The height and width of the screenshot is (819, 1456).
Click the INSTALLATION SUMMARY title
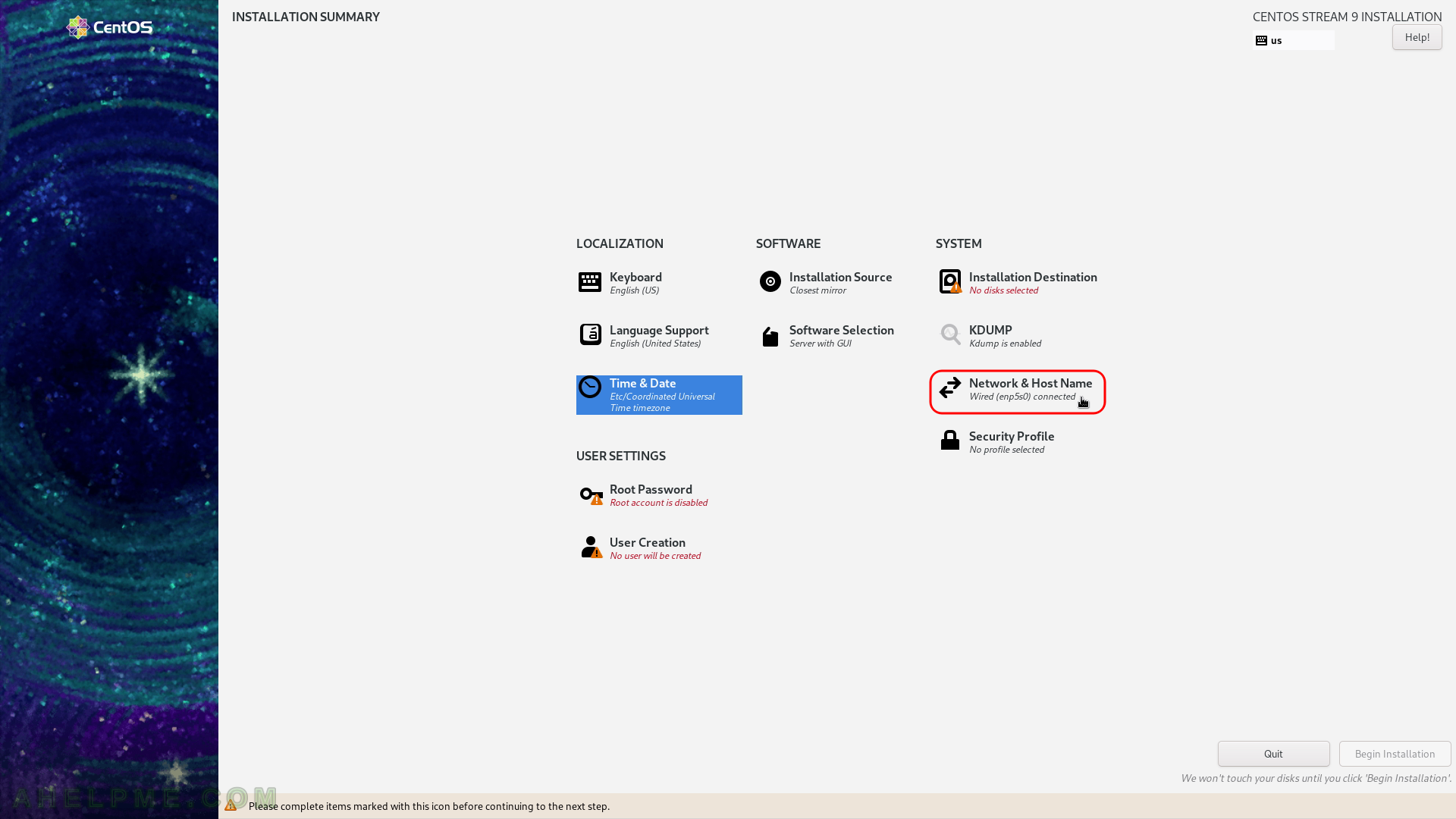pyautogui.click(x=306, y=17)
